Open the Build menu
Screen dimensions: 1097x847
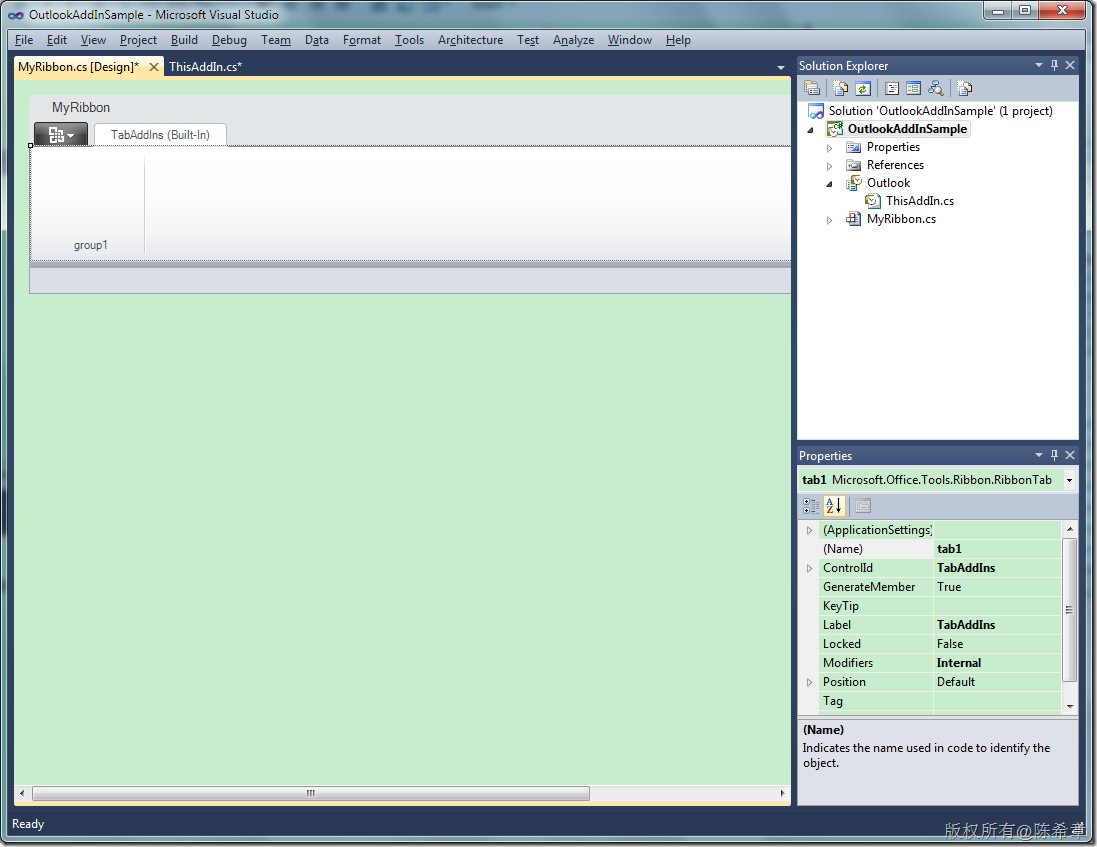[184, 40]
